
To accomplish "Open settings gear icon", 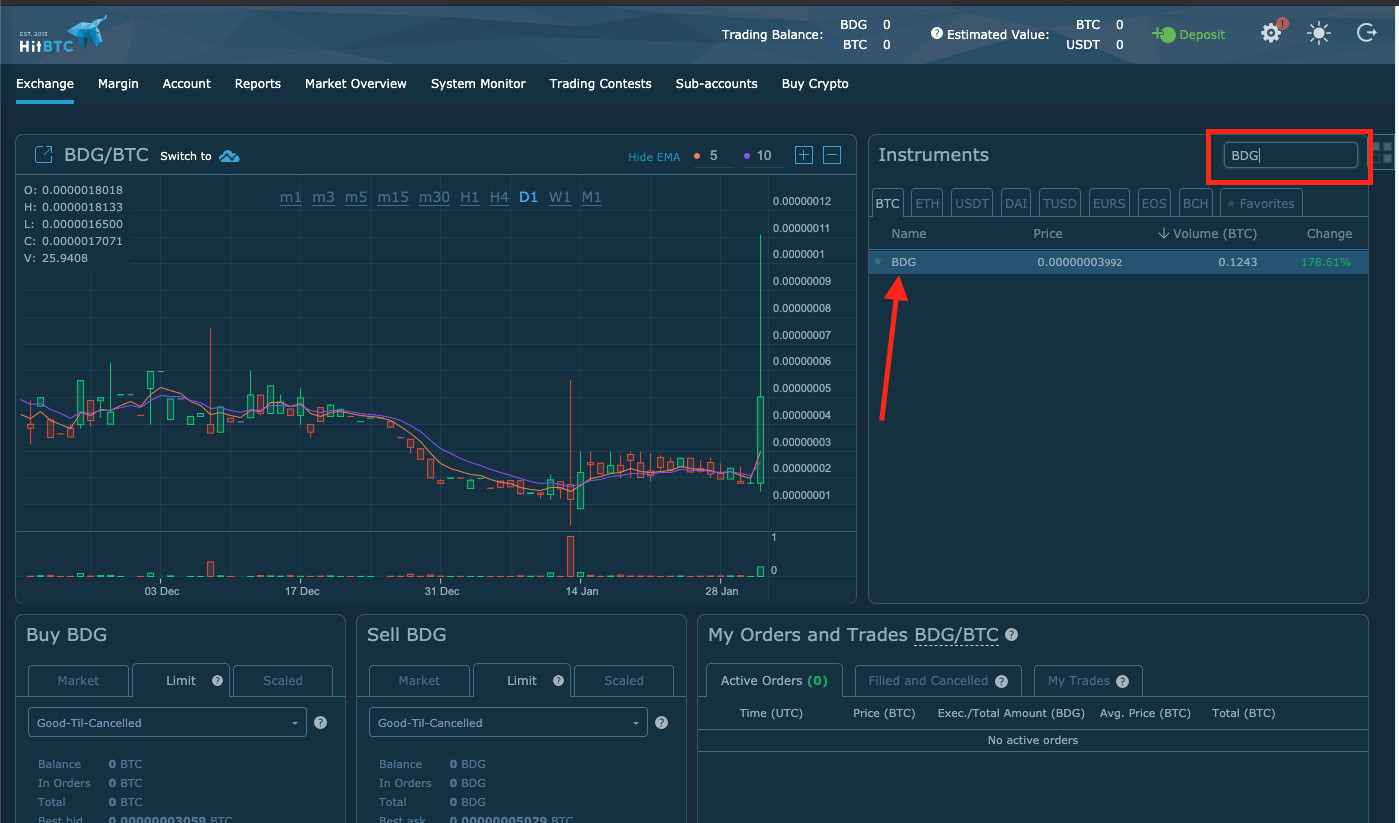I will click(1271, 33).
